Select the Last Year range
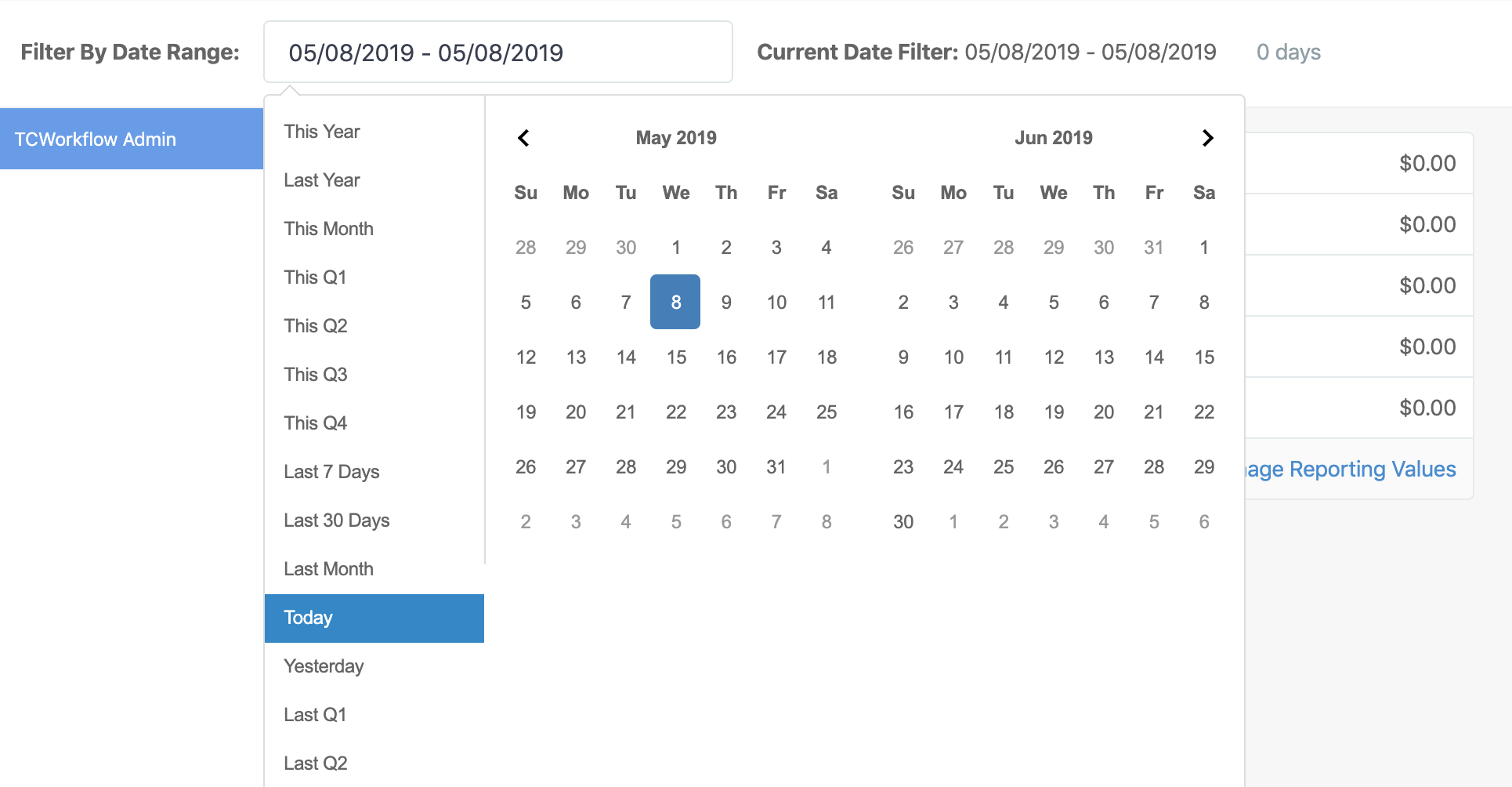Image resolution: width=1512 pixels, height=787 pixels. tap(374, 180)
